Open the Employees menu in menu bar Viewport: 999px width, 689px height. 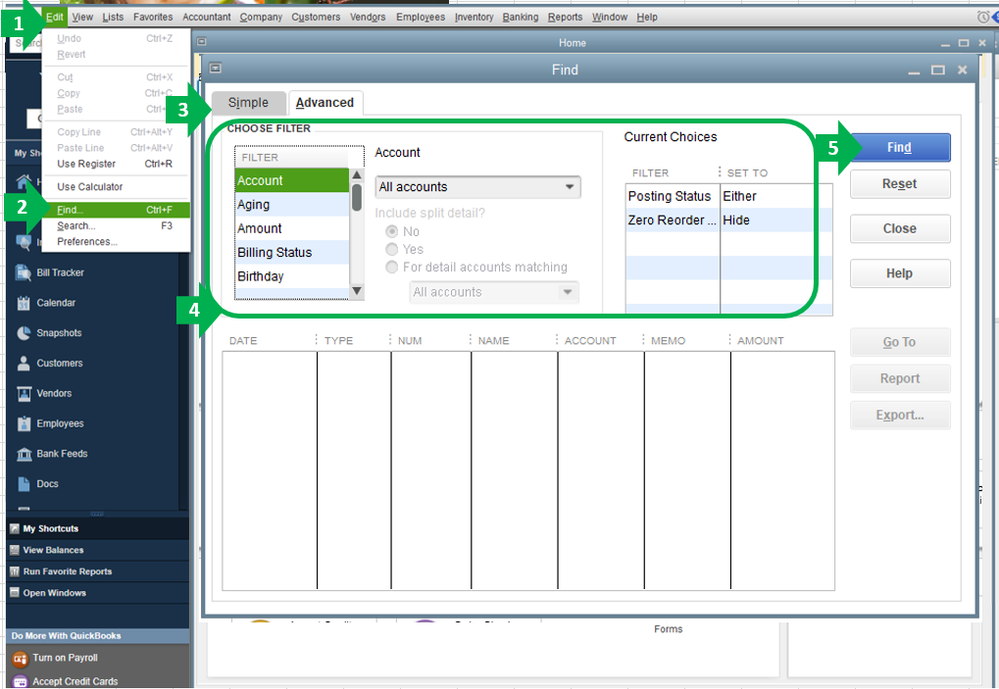(420, 17)
